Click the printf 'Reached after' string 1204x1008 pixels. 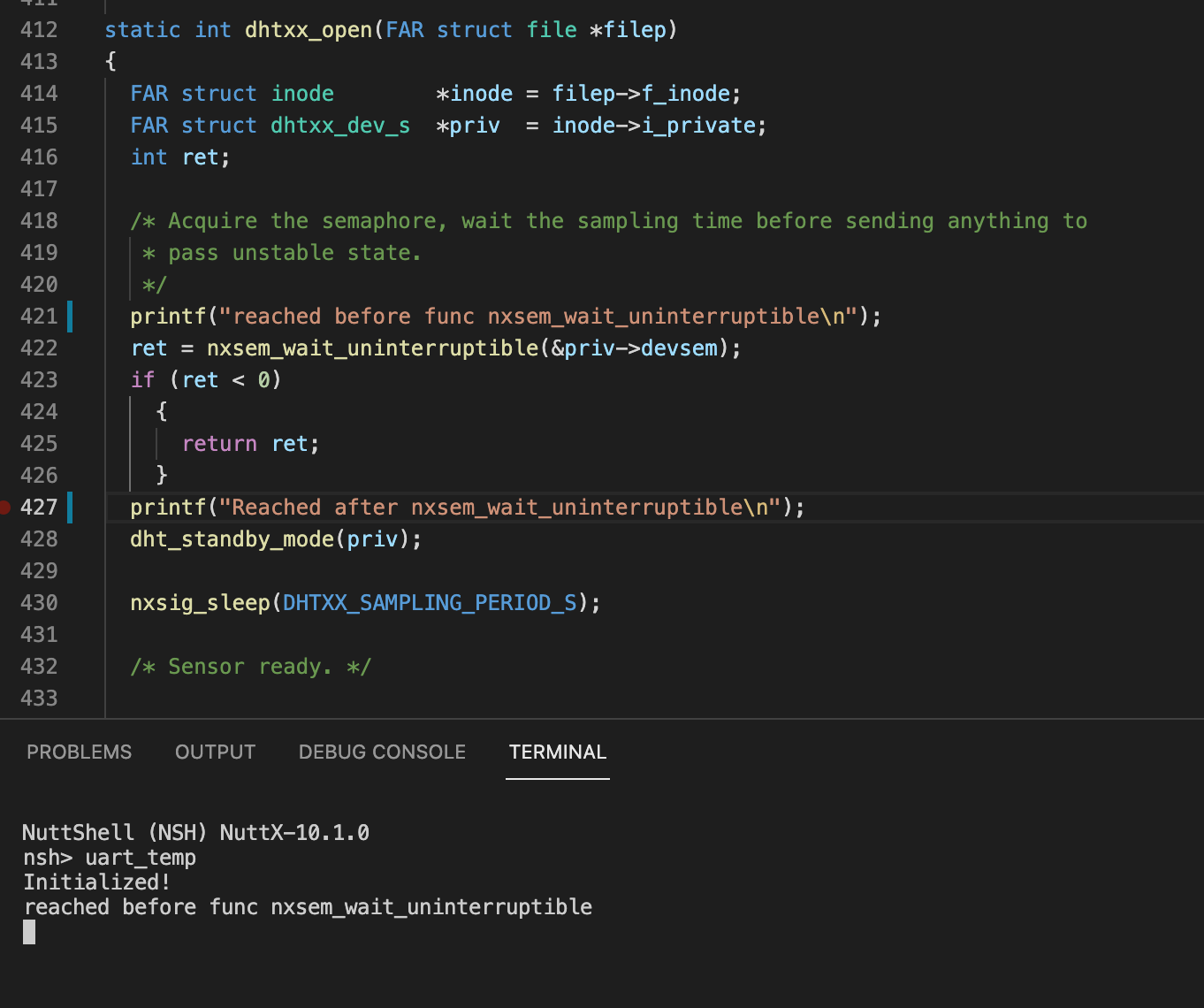499,508
